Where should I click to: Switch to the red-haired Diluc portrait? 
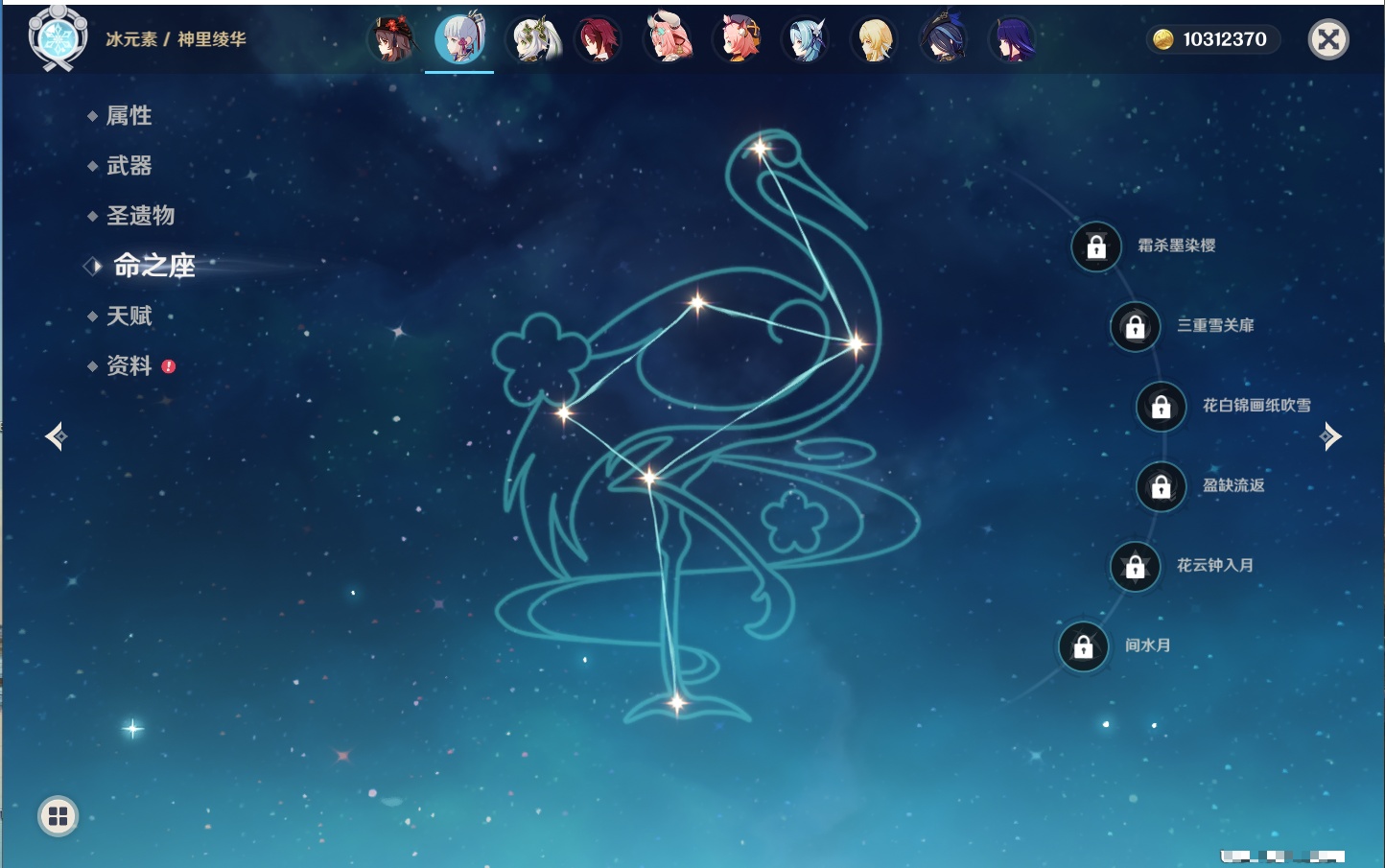pos(599,39)
